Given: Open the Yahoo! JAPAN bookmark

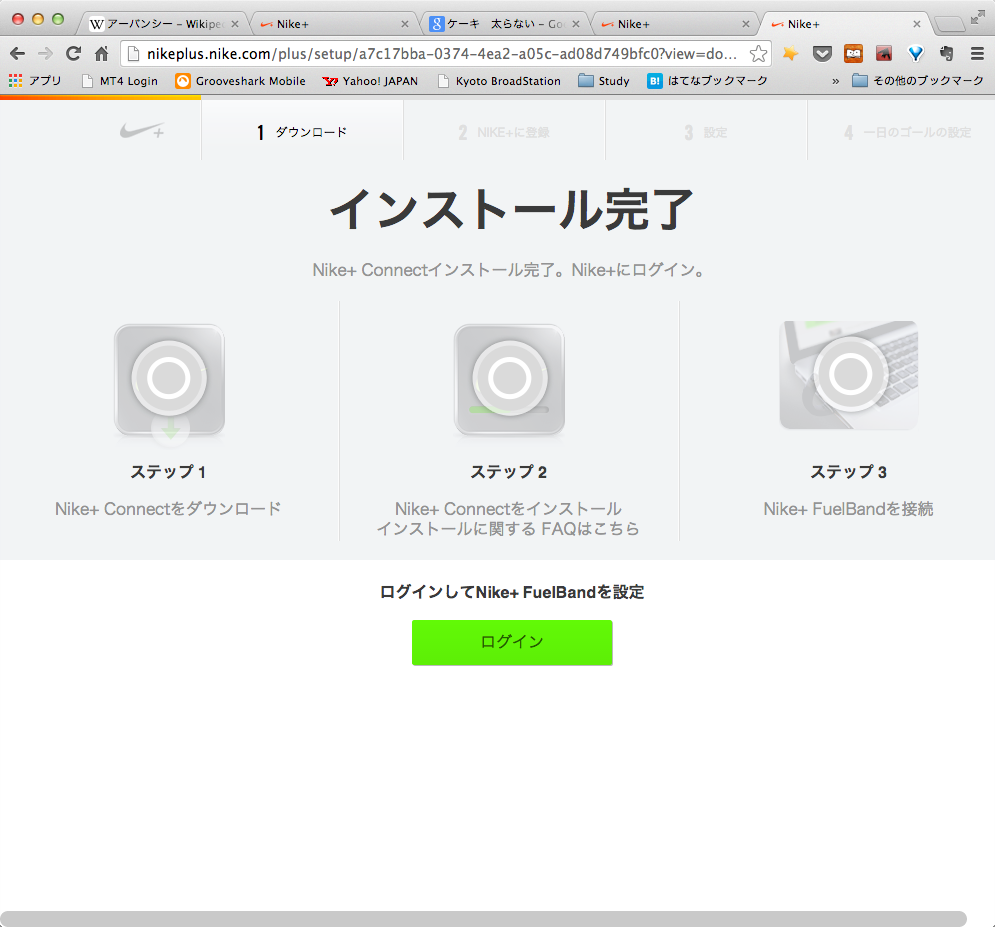Looking at the screenshot, I should tap(370, 81).
